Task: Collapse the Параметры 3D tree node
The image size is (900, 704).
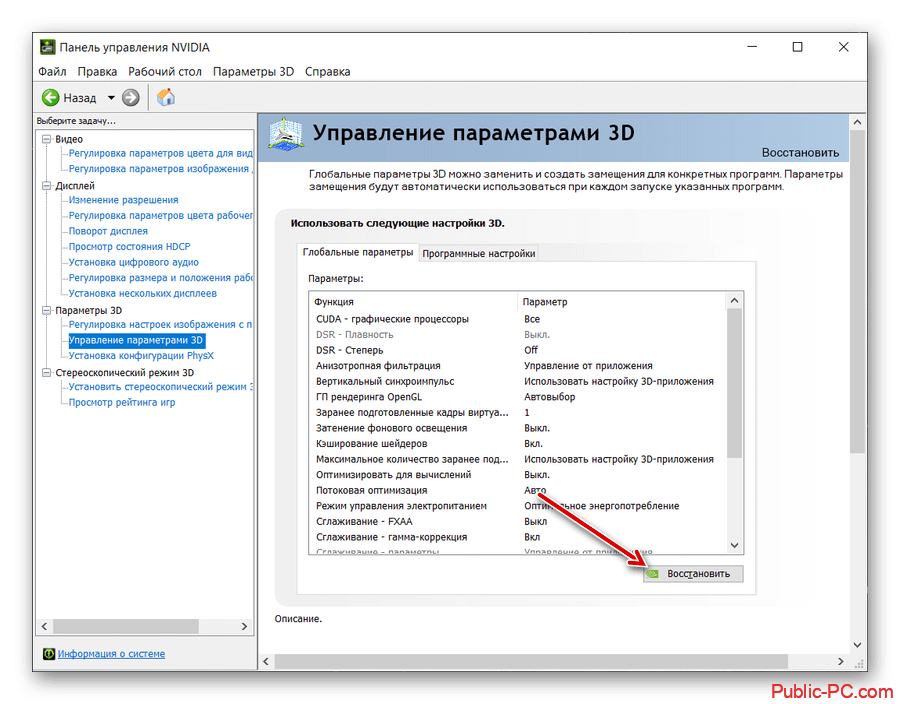Action: [46, 310]
